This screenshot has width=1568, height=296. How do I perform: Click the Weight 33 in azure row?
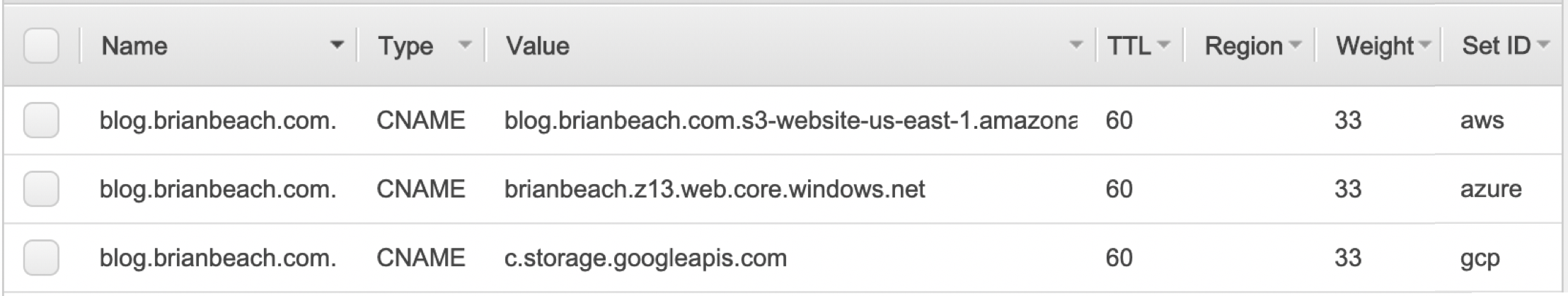[1347, 189]
